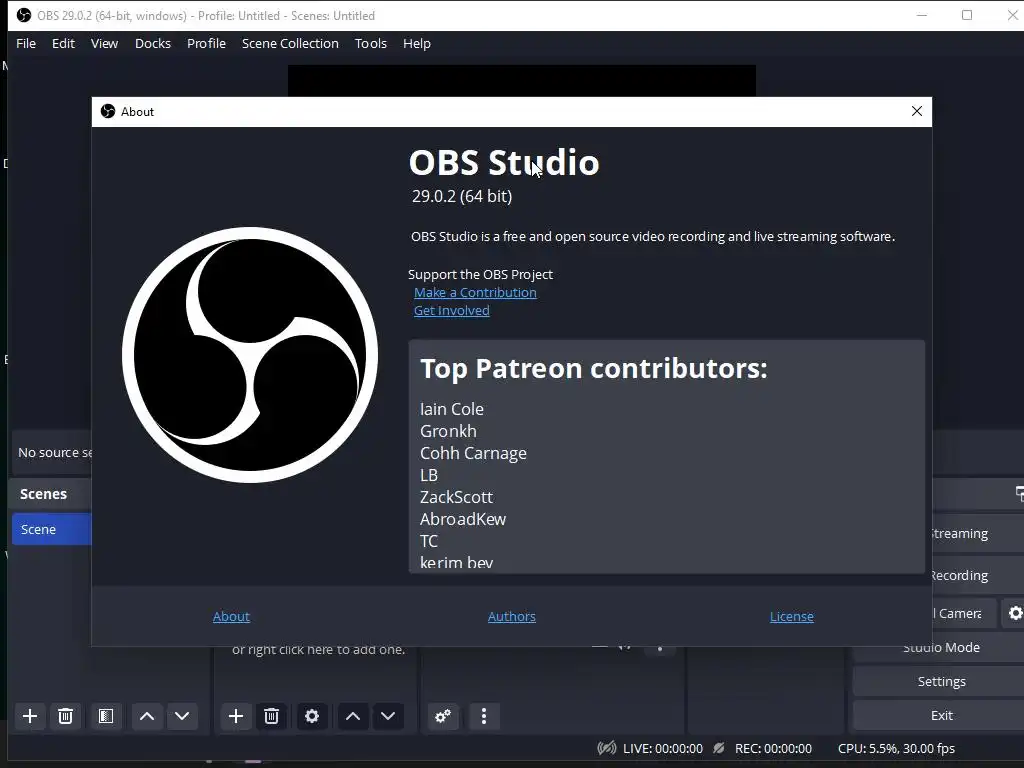Close the About dialog
Image resolution: width=1024 pixels, height=768 pixels.
[917, 112]
